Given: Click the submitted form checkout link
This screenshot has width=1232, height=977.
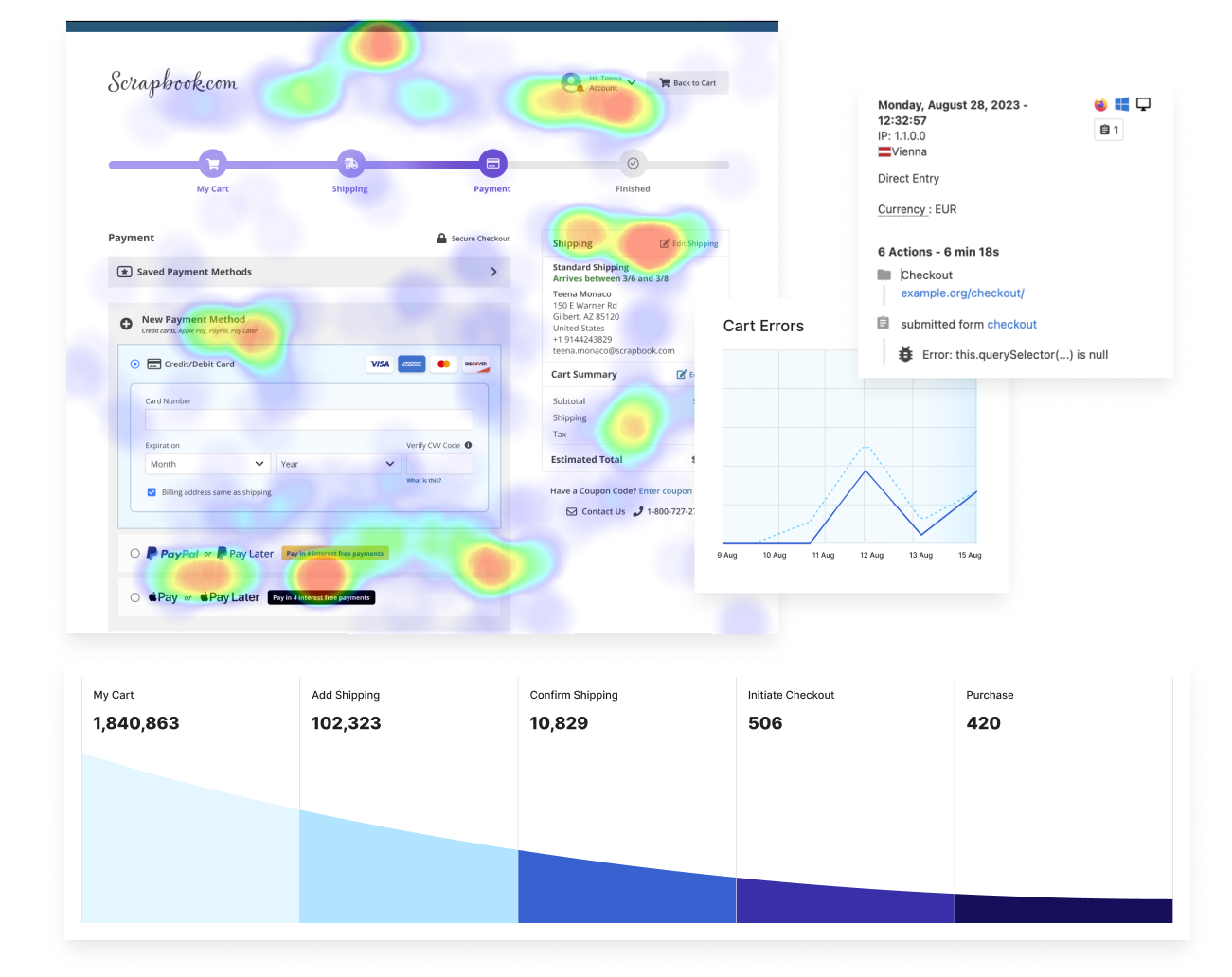Looking at the screenshot, I should pyautogui.click(x=1011, y=325).
